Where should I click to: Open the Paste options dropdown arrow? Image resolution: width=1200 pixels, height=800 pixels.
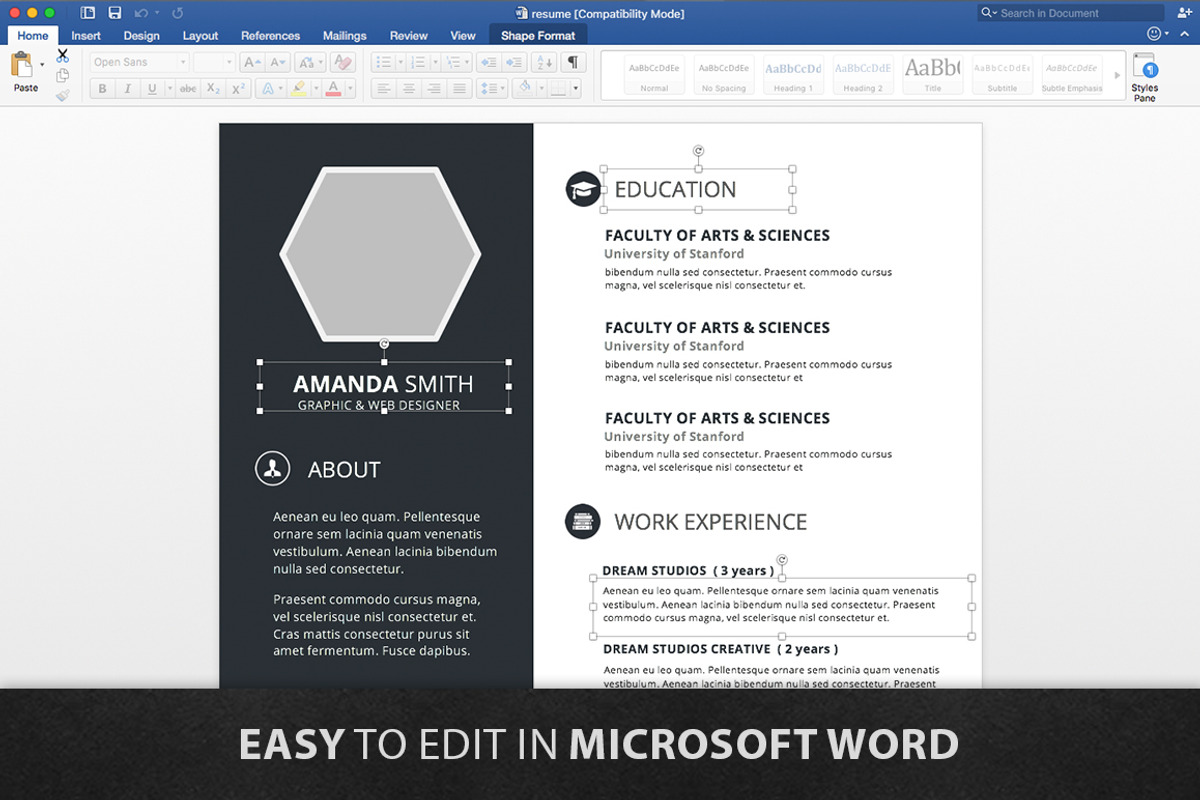coord(42,65)
